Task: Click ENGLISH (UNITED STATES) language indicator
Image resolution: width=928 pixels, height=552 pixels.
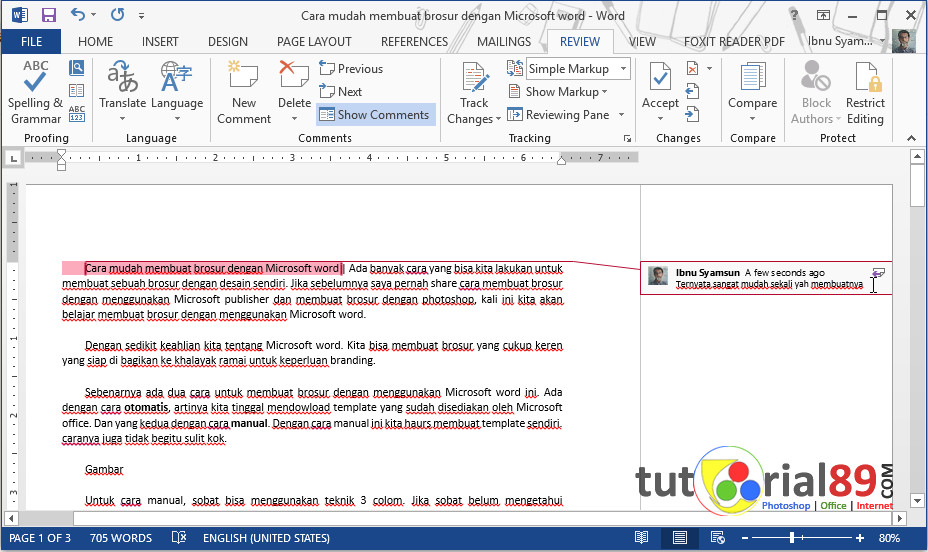Action: 266,538
